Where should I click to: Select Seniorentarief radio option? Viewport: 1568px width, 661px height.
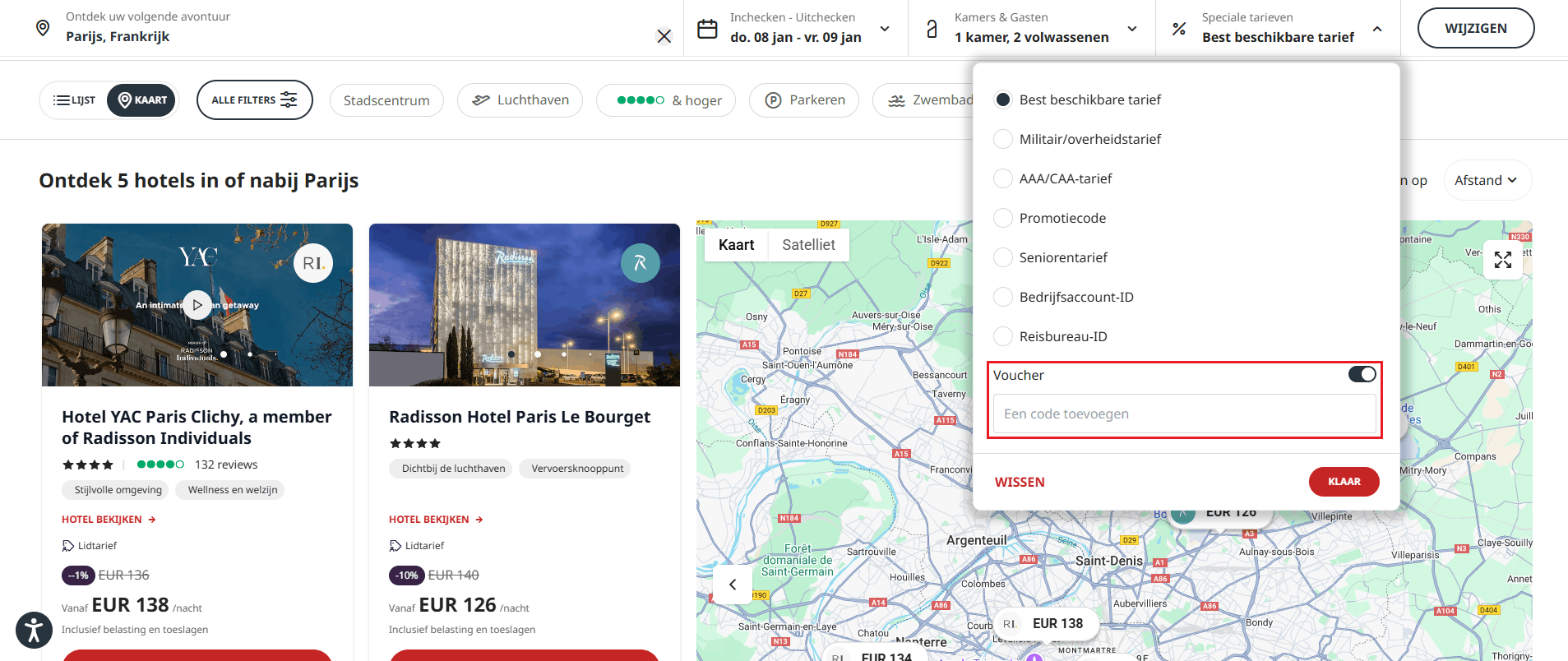tap(1003, 257)
